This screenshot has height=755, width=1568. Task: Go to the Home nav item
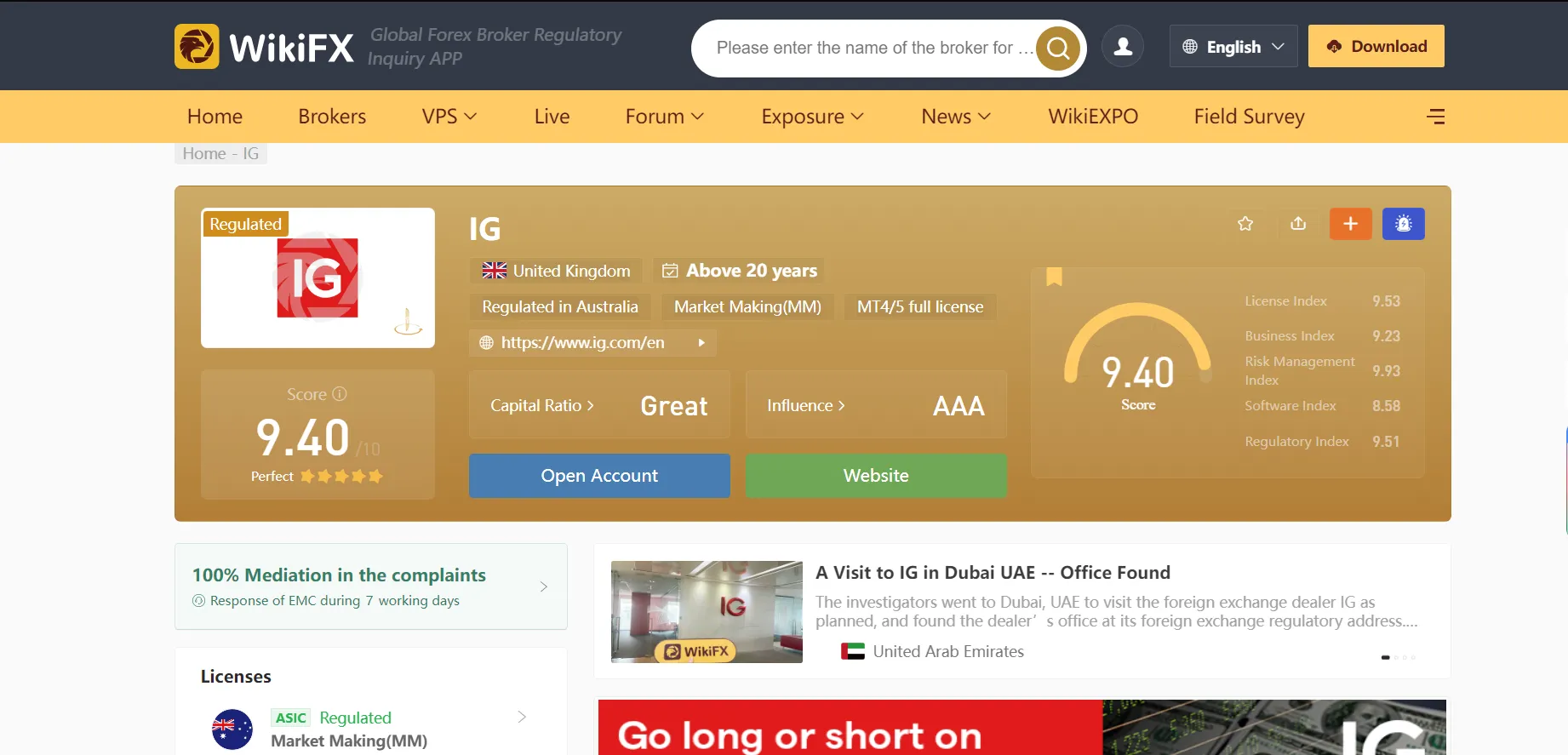point(215,117)
